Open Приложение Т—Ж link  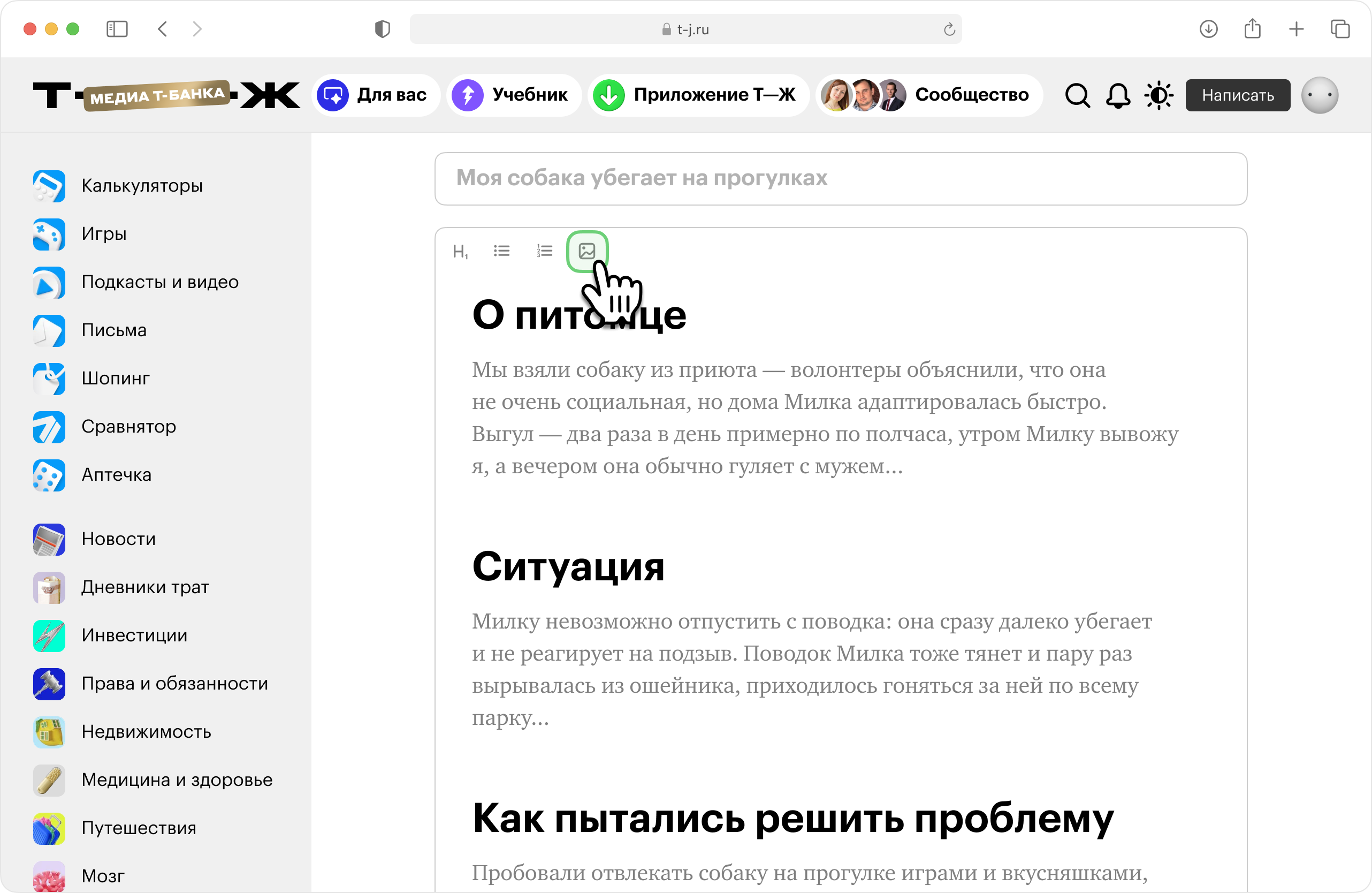(698, 95)
